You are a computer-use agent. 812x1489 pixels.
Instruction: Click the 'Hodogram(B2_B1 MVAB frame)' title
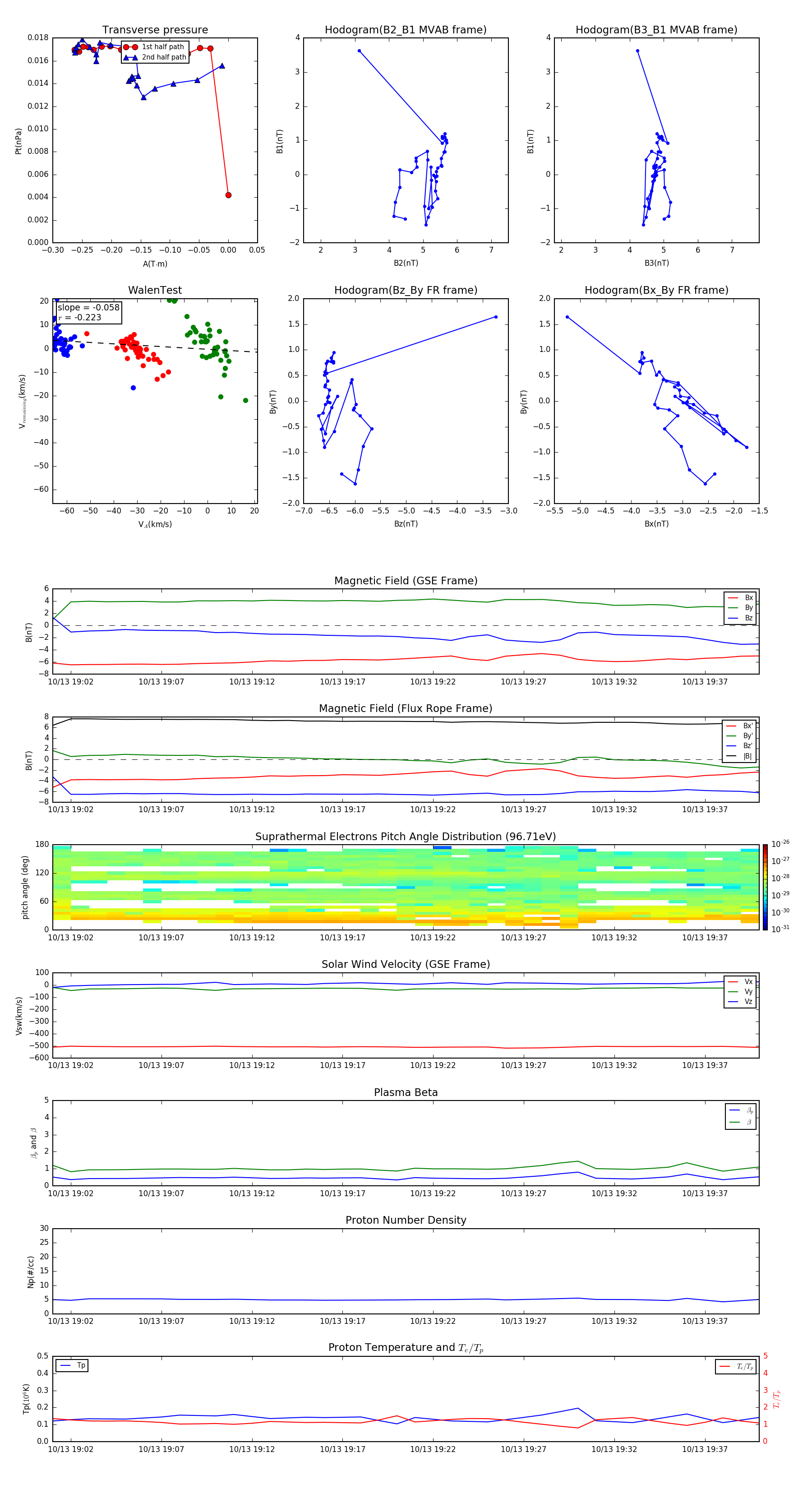(406, 30)
